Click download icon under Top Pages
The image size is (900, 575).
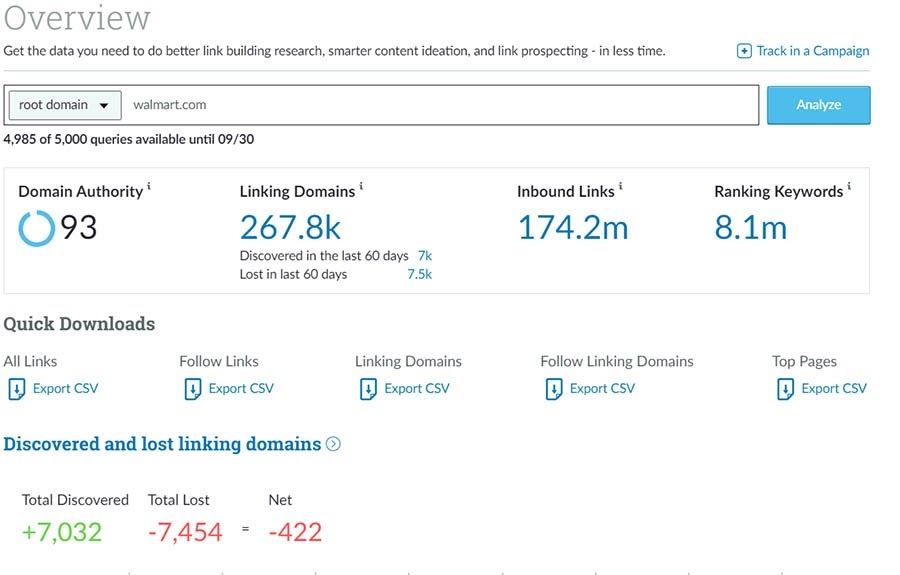point(785,389)
